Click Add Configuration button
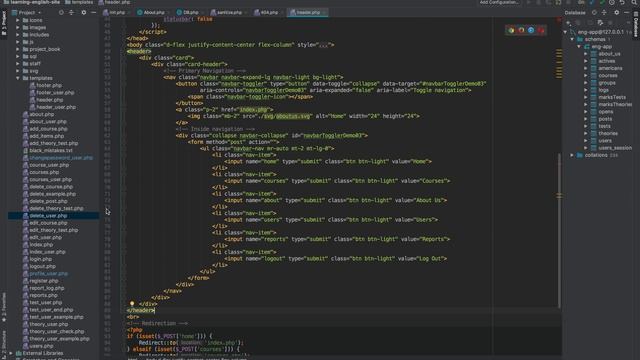The height and width of the screenshot is (360, 640). (x=499, y=2)
